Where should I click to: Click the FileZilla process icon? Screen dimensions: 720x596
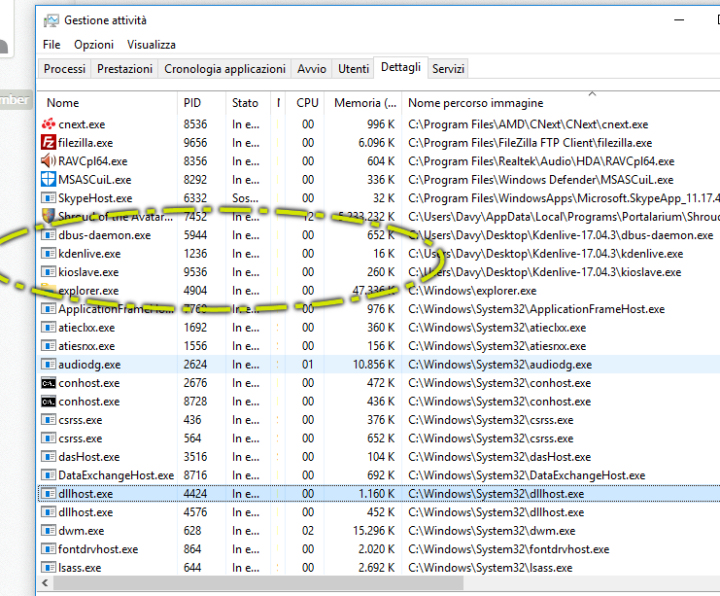pos(48,143)
